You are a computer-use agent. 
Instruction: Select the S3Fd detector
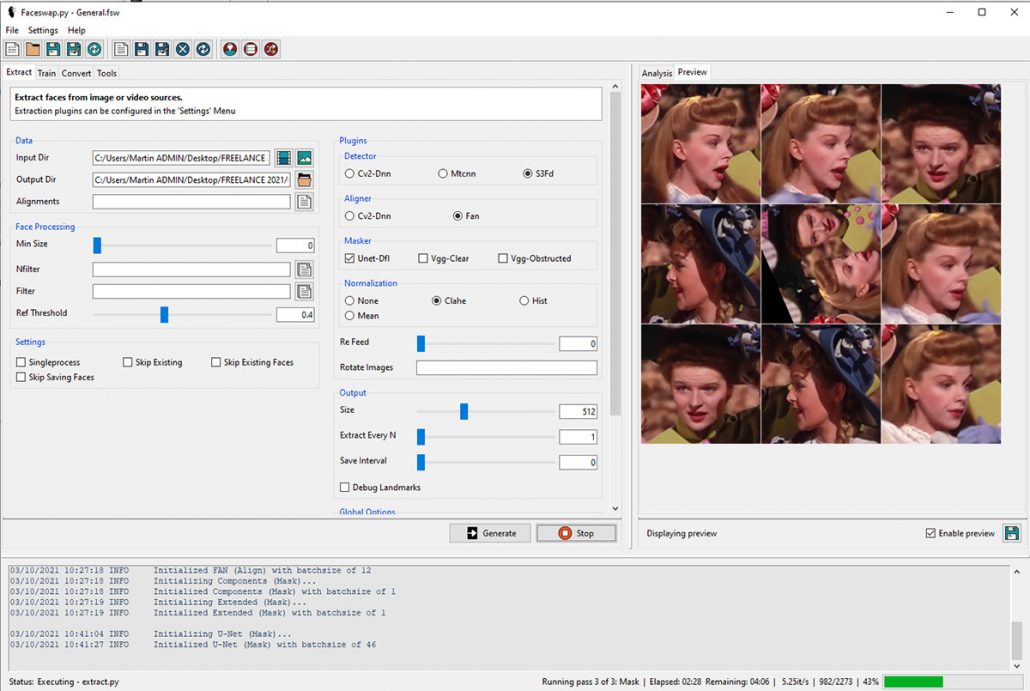coord(539,173)
